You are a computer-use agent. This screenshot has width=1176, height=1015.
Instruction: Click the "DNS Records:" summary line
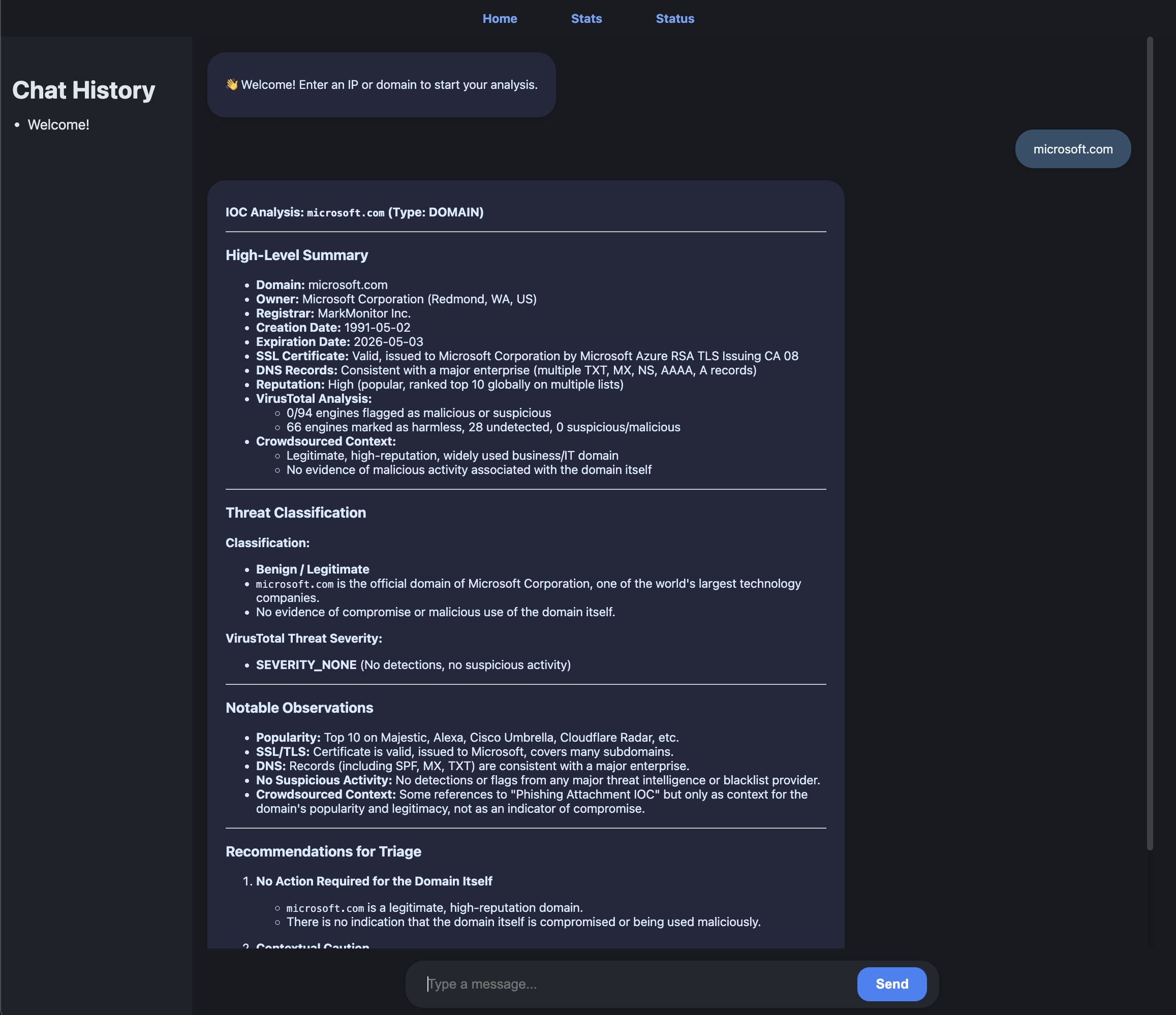[x=506, y=370]
